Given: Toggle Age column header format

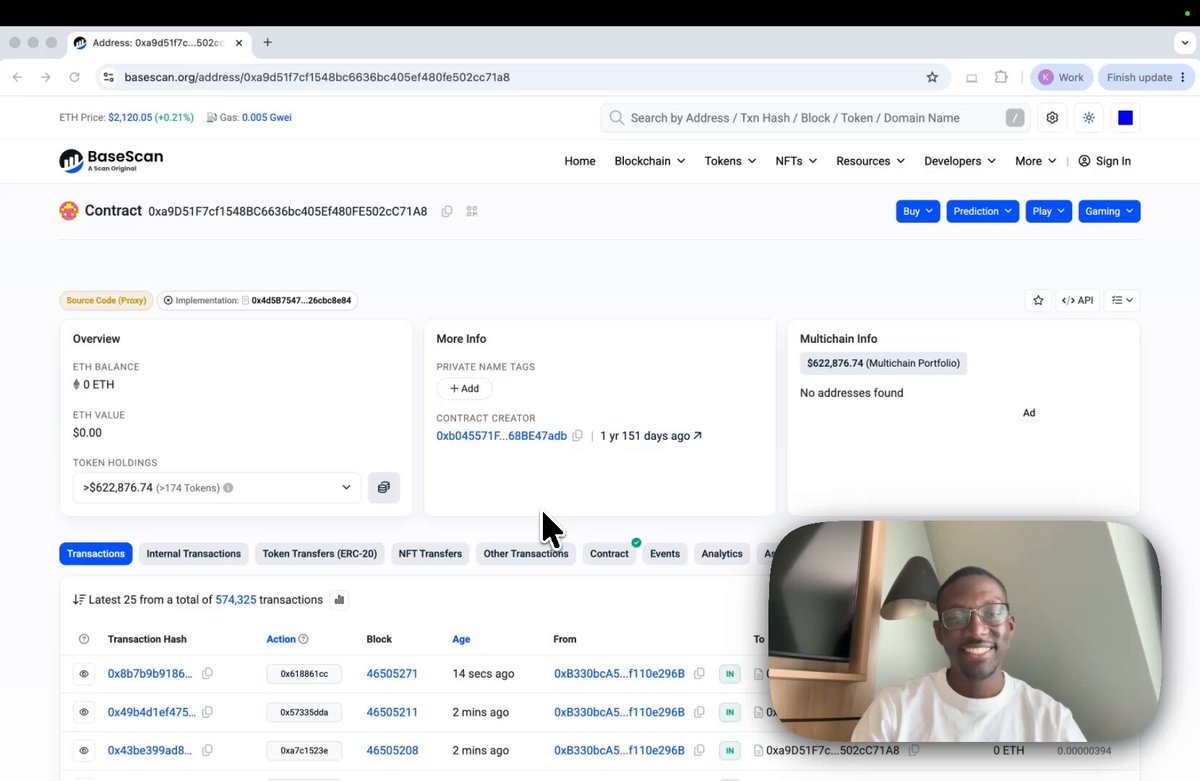Looking at the screenshot, I should (x=461, y=639).
